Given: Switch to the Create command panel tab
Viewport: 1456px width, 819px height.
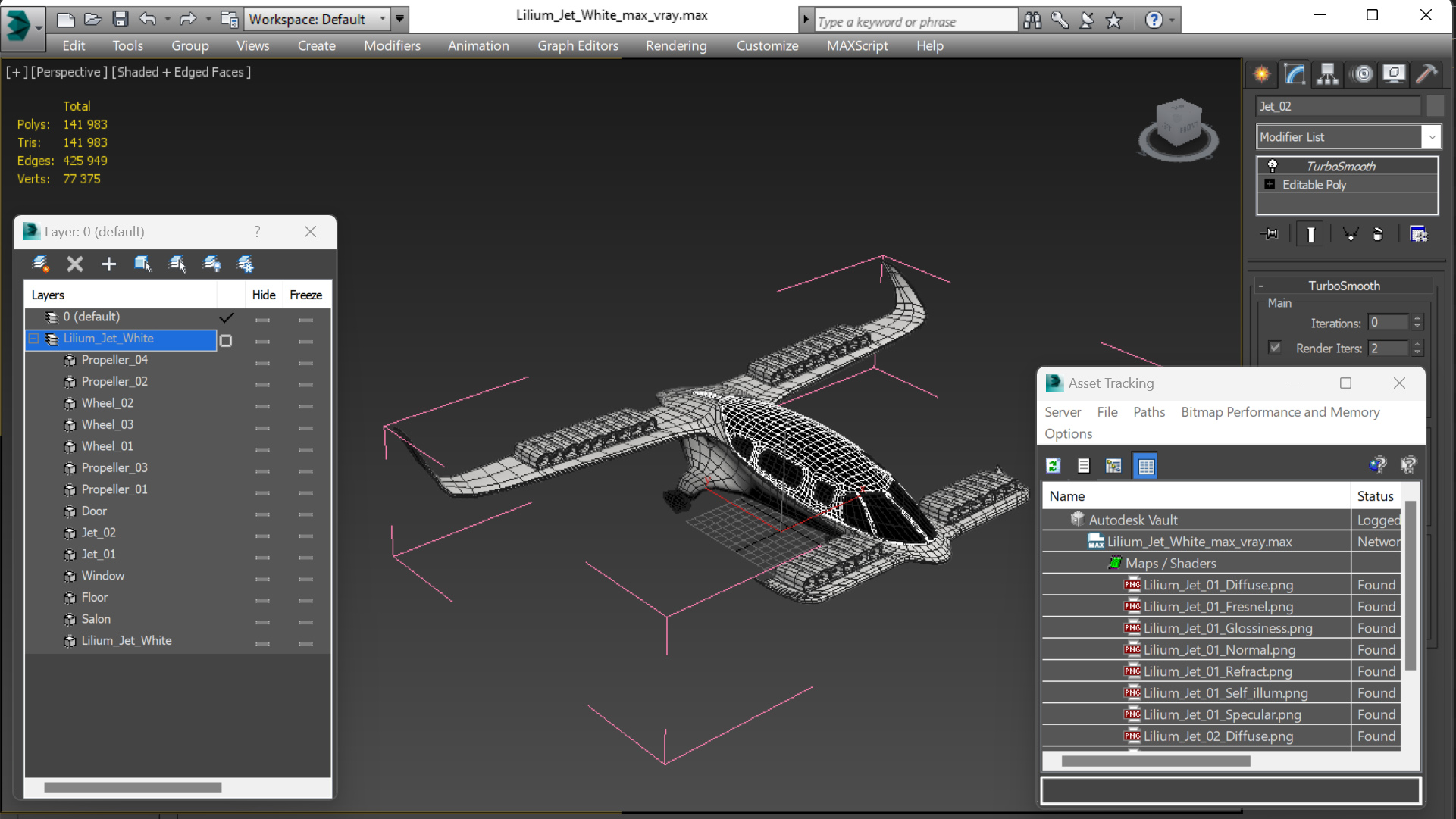Looking at the screenshot, I should point(1262,73).
